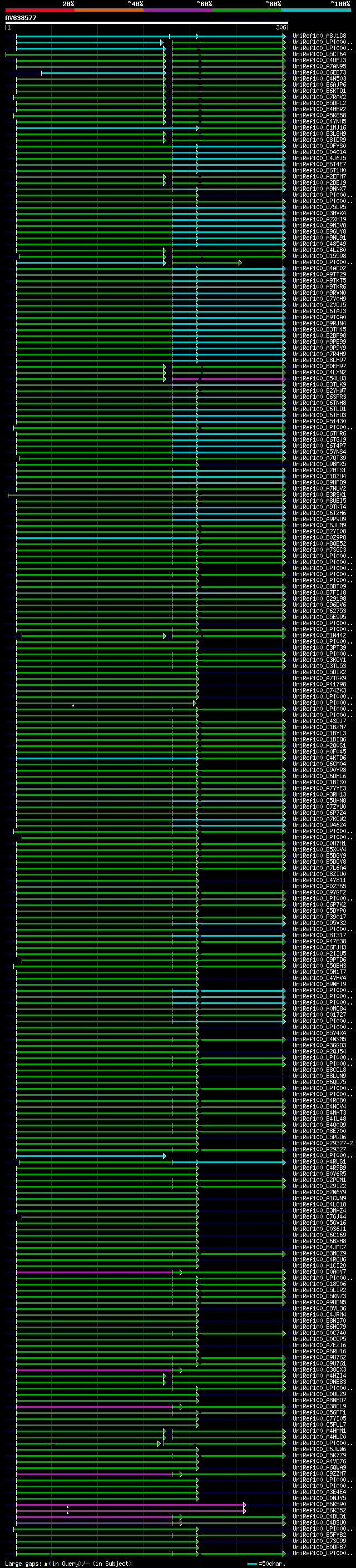Viewport: 356px width, 1568px height.
Task: Select hit UniRef100_O18506
Action: pyautogui.click(x=319, y=1284)
